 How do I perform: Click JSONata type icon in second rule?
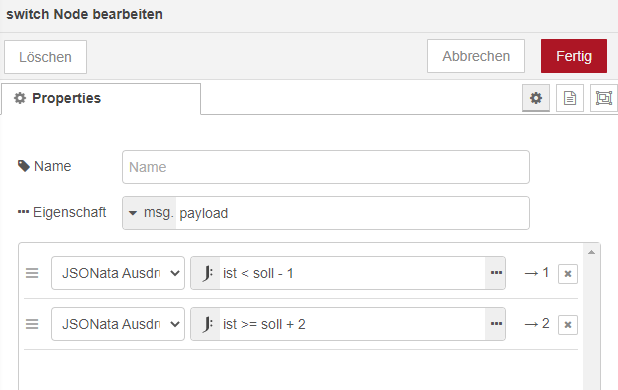point(206,324)
